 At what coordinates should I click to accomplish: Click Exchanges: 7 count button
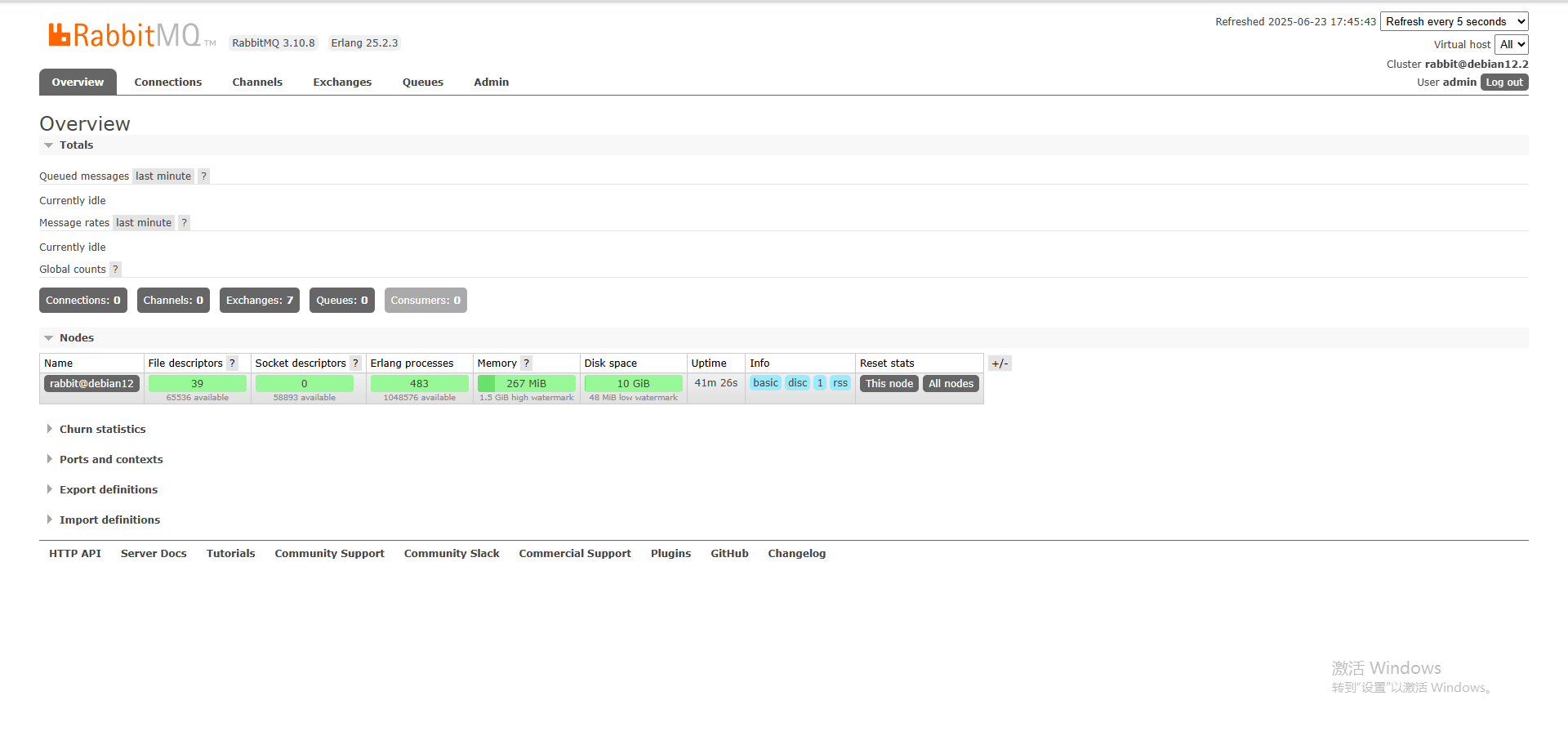pyautogui.click(x=260, y=300)
